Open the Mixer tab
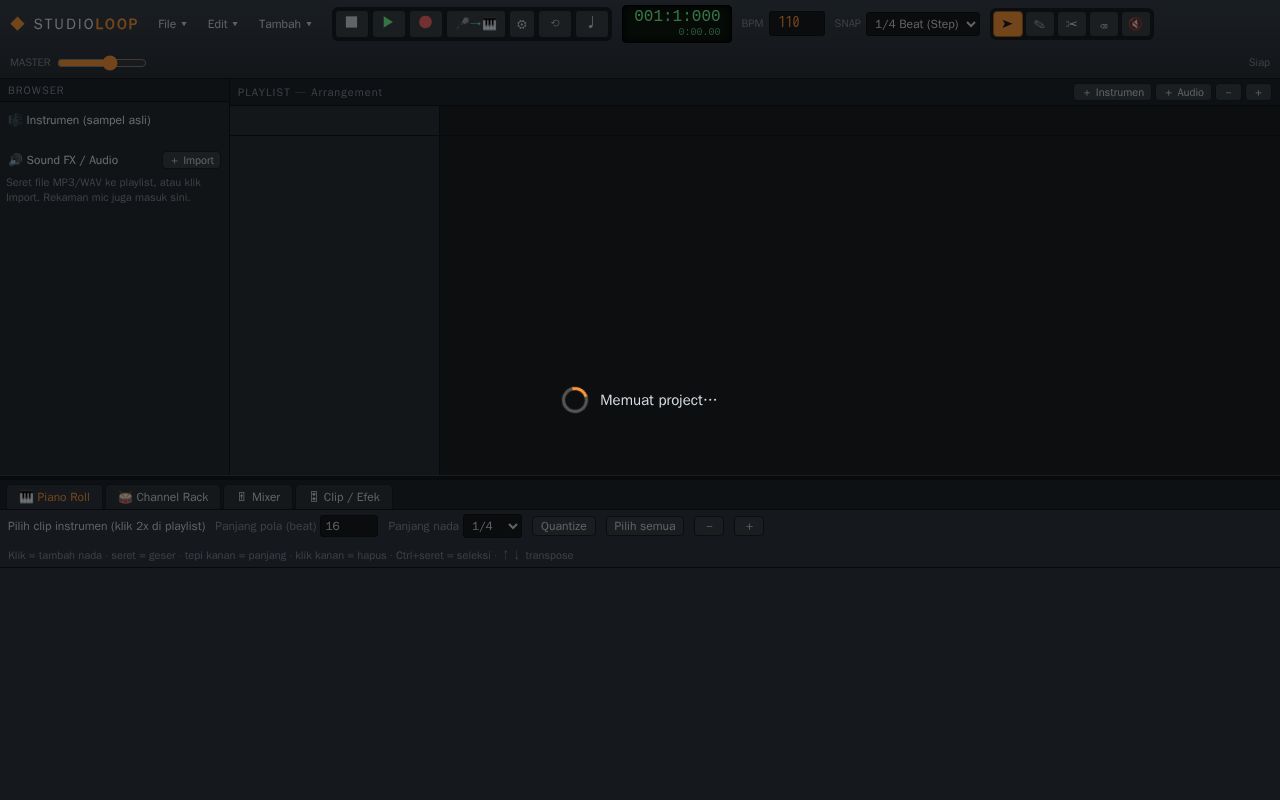The image size is (1280, 800). (258, 497)
